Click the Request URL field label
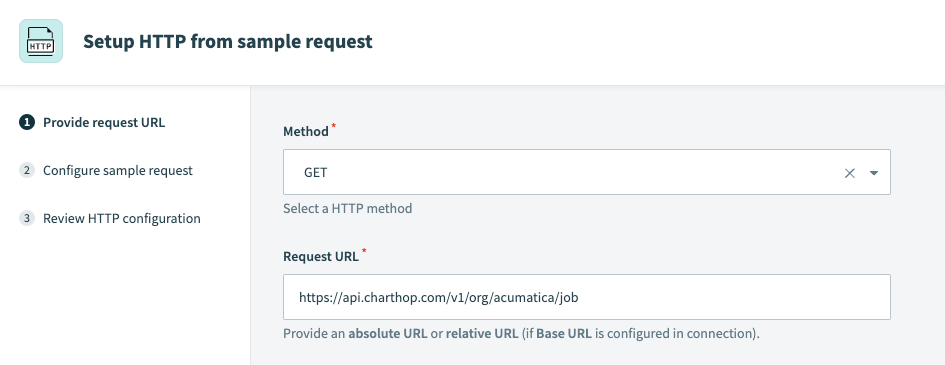This screenshot has width=945, height=365. pyautogui.click(x=321, y=256)
